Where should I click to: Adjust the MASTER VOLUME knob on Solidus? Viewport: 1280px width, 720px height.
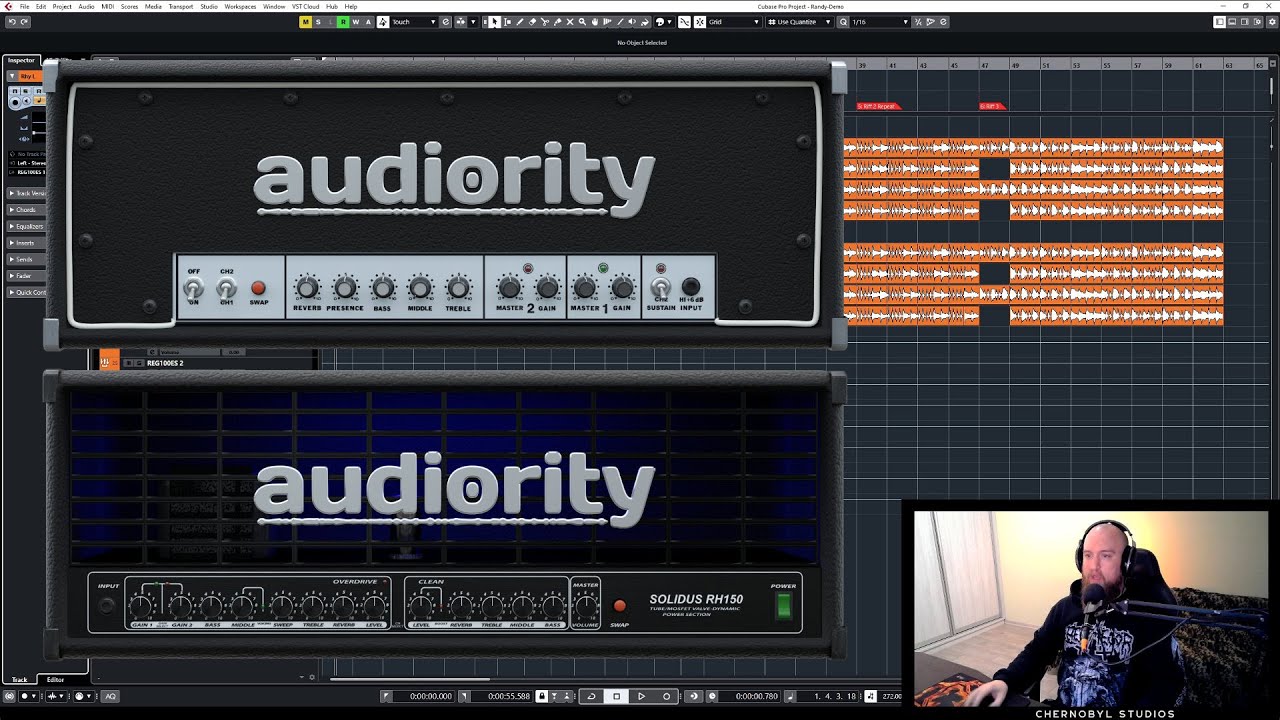coord(586,605)
